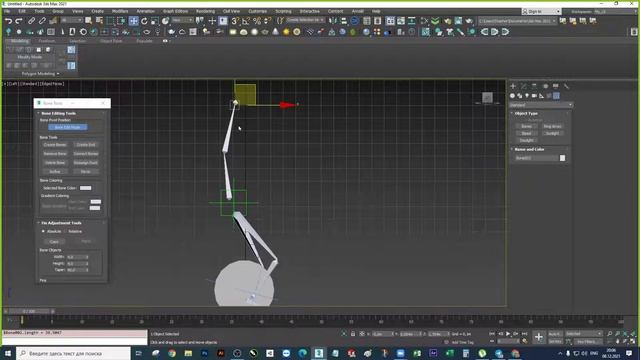Activate the Select and Move tool
Viewport: 640px width, 360px height.
pos(133,20)
